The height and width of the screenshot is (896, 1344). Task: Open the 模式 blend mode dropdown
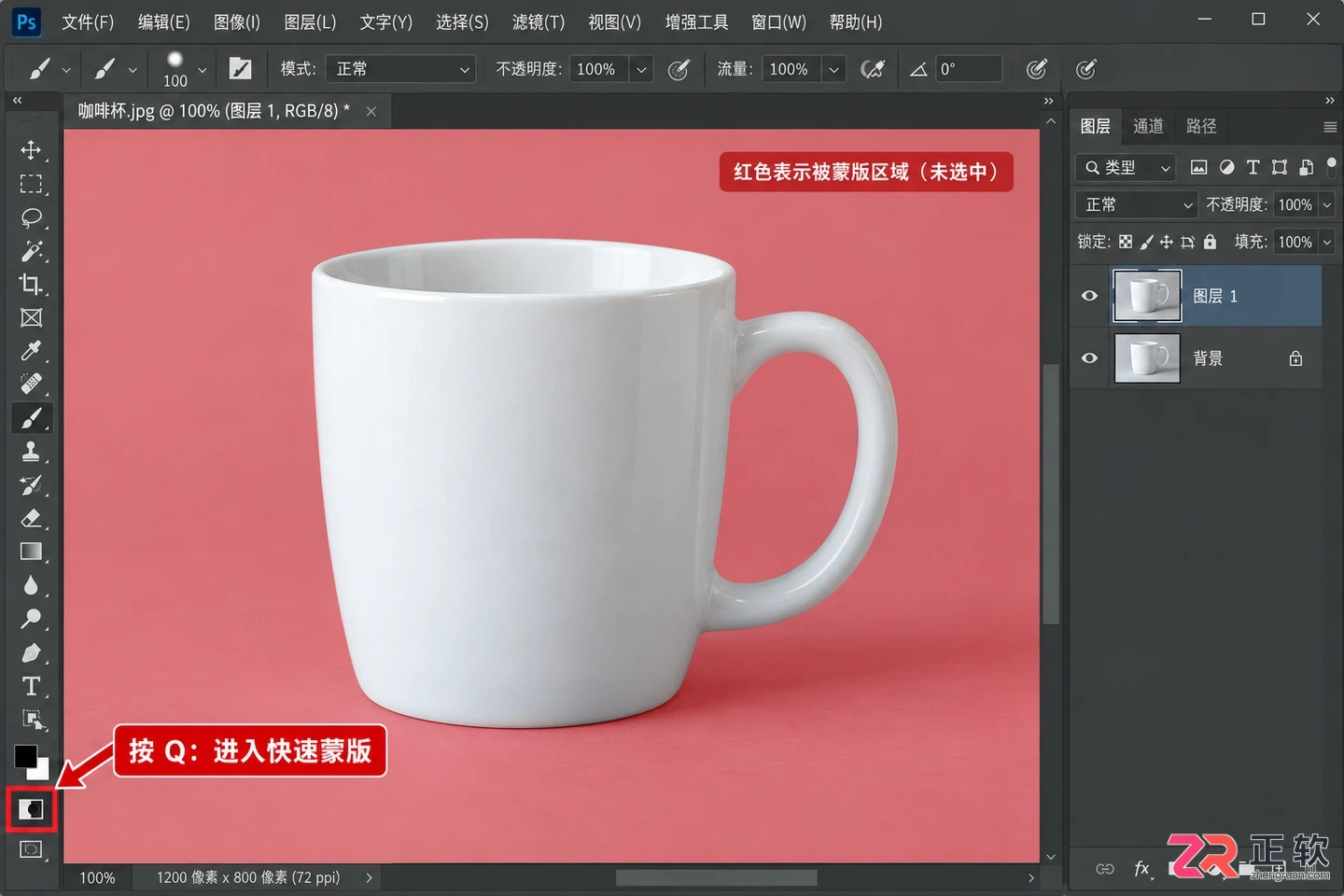[400, 69]
